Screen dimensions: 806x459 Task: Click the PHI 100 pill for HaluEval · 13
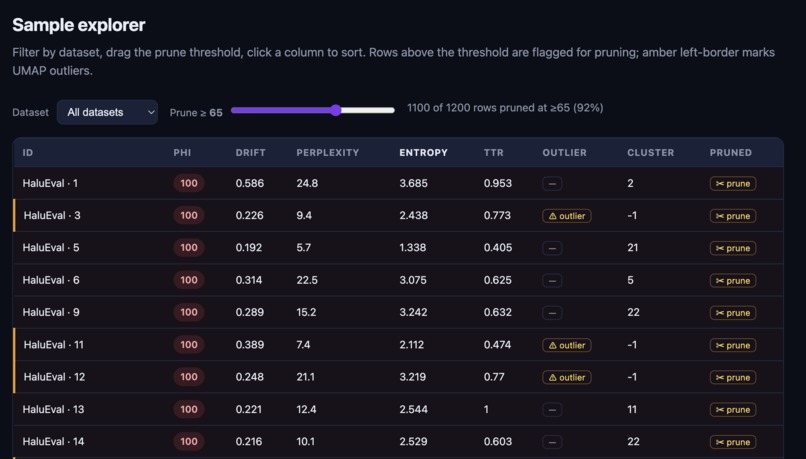point(189,409)
